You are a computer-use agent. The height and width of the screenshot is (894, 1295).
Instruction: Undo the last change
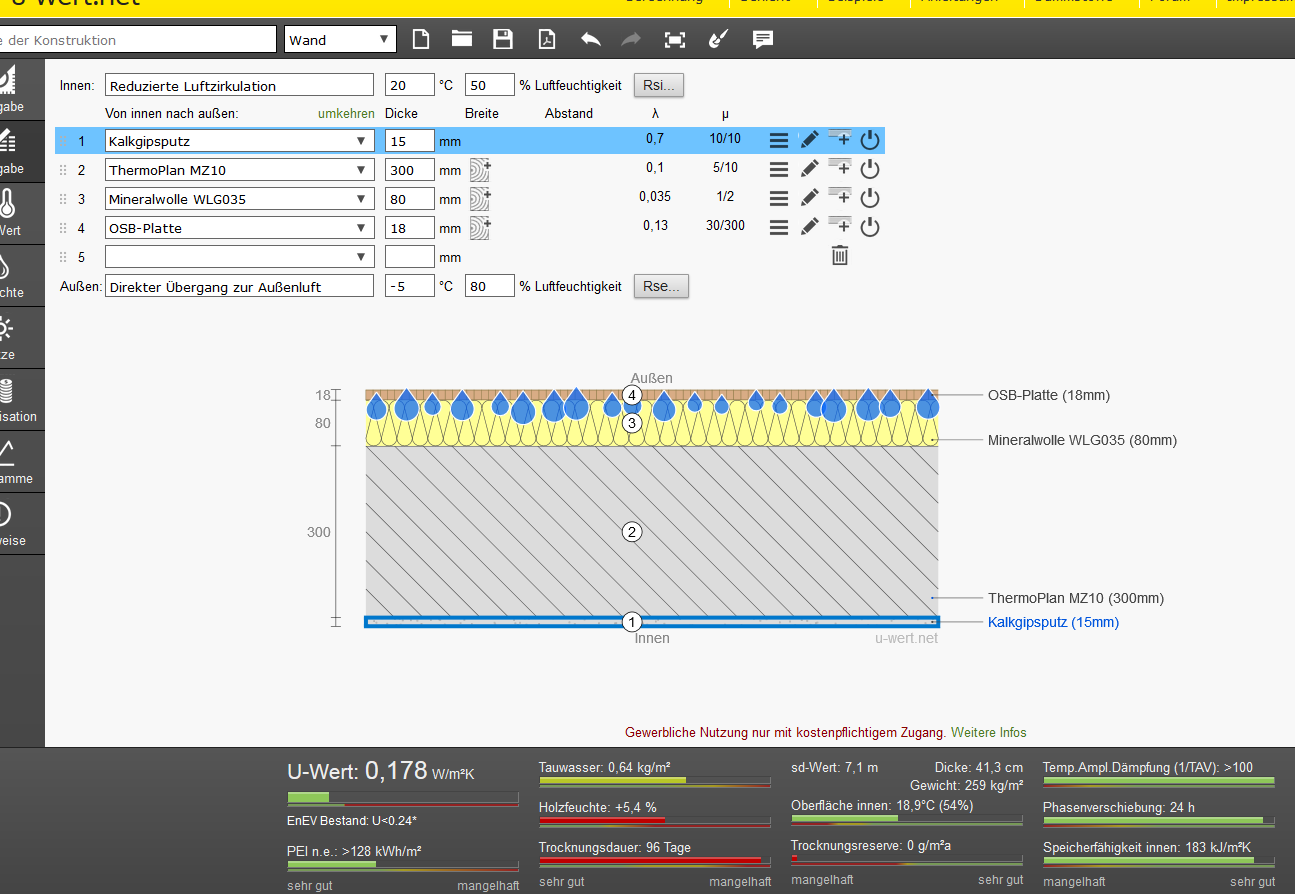point(590,40)
